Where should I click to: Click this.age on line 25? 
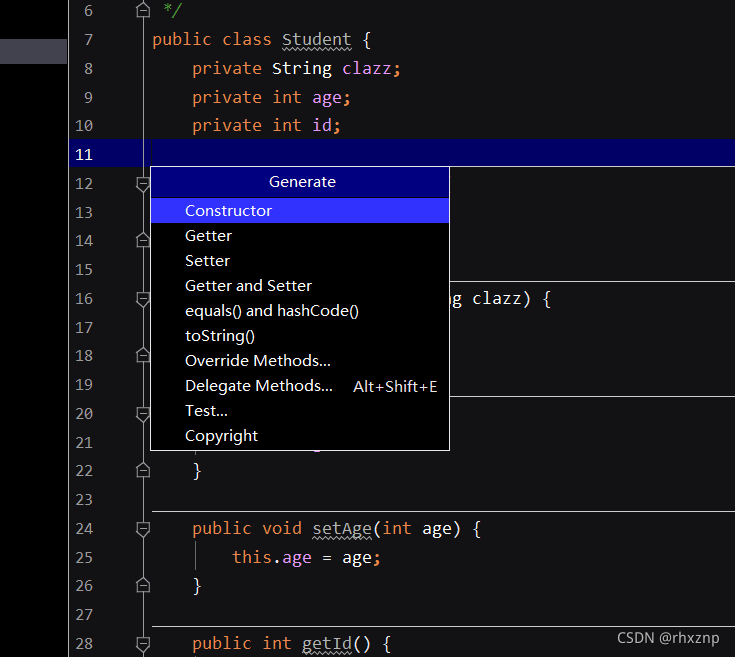(272, 558)
